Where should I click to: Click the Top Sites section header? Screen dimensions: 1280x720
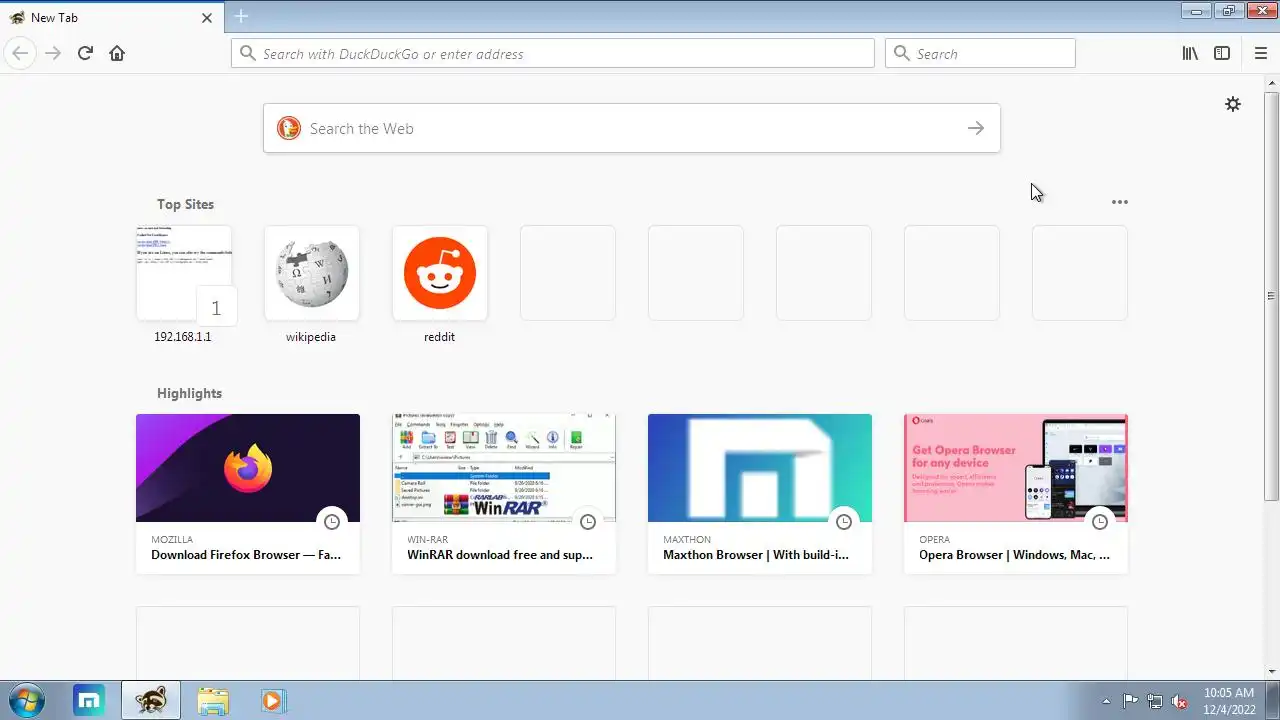pyautogui.click(x=185, y=204)
